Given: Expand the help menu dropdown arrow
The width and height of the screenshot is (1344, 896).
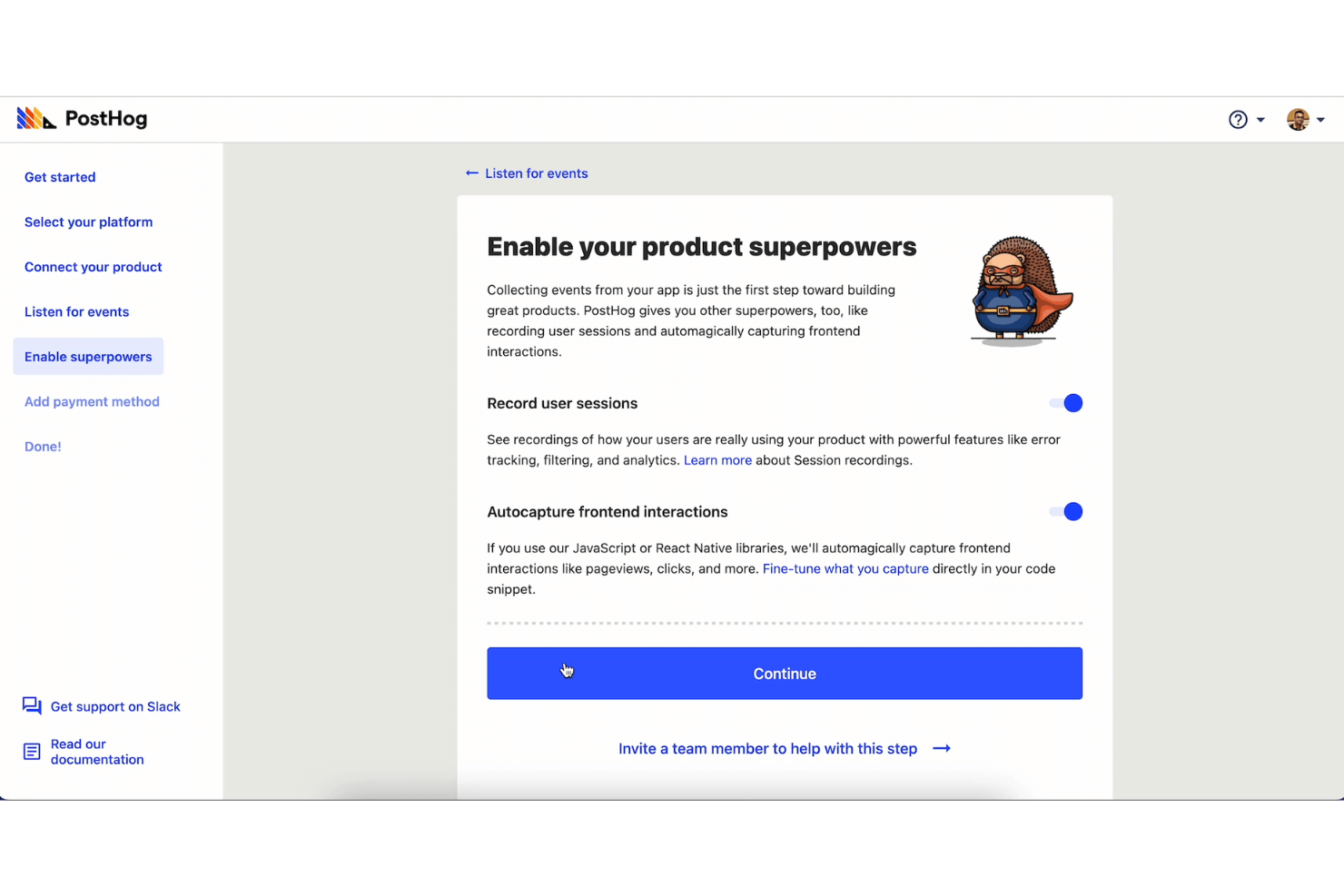Looking at the screenshot, I should (x=1260, y=120).
